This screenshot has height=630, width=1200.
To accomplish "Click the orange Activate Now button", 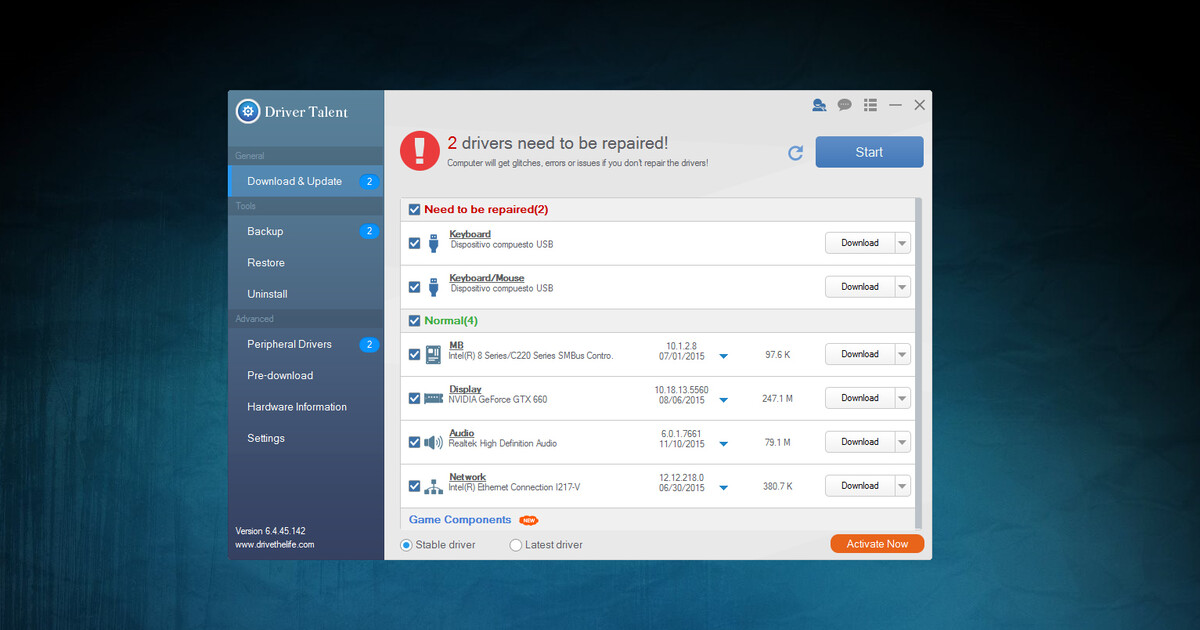I will [x=877, y=544].
